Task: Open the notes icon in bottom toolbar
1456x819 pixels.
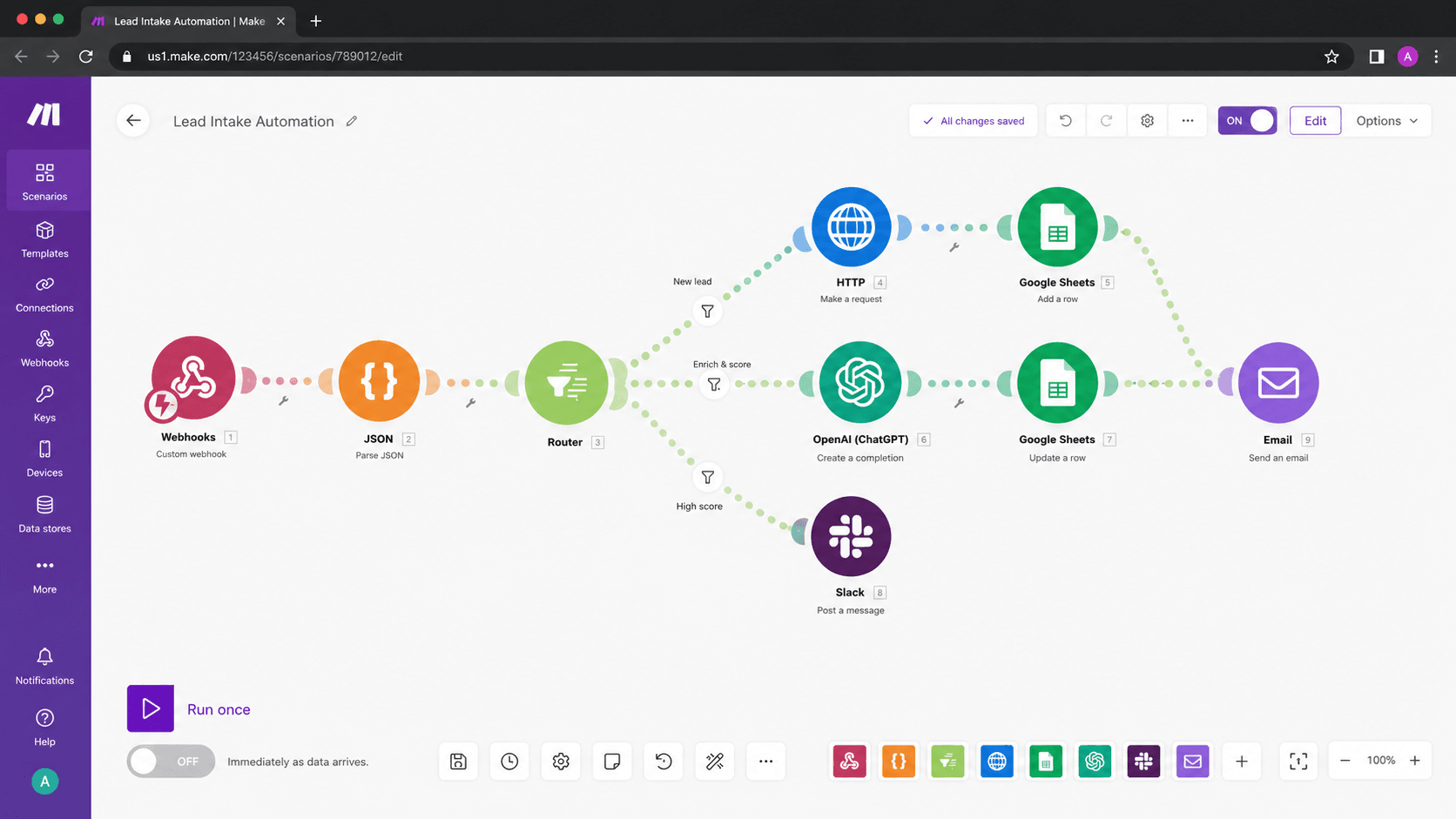Action: 612,762
